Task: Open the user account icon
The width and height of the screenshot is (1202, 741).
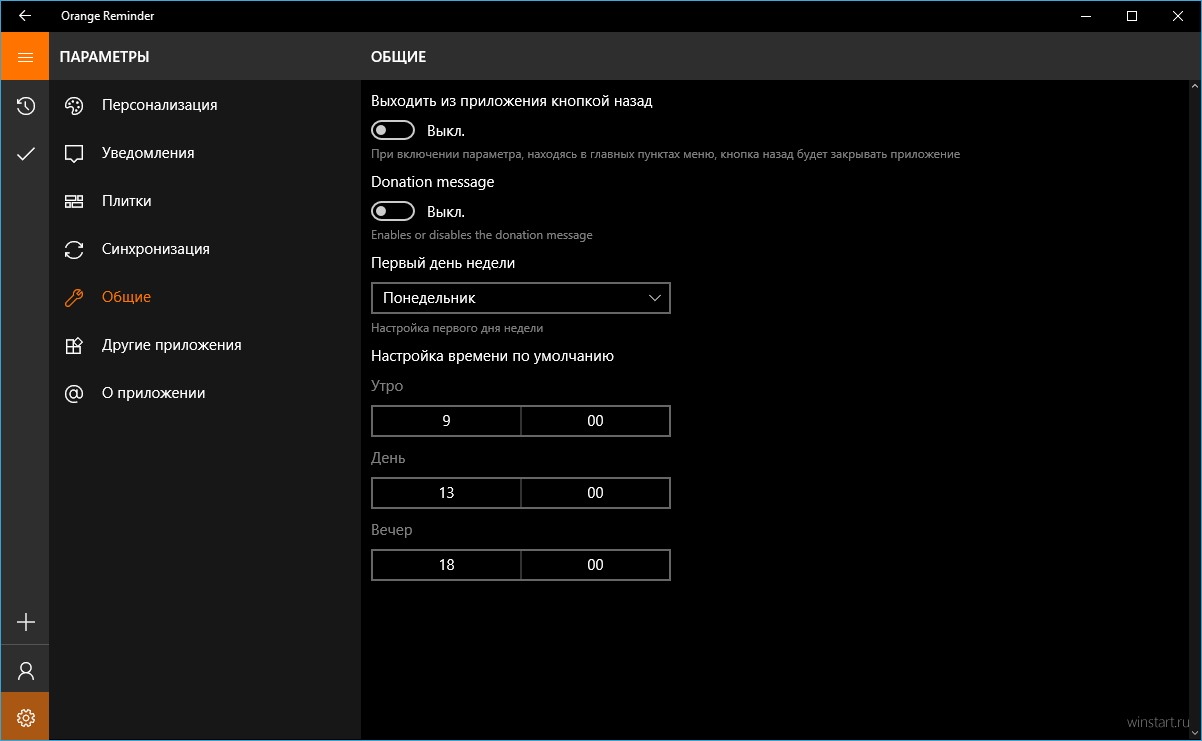Action: pyautogui.click(x=26, y=670)
